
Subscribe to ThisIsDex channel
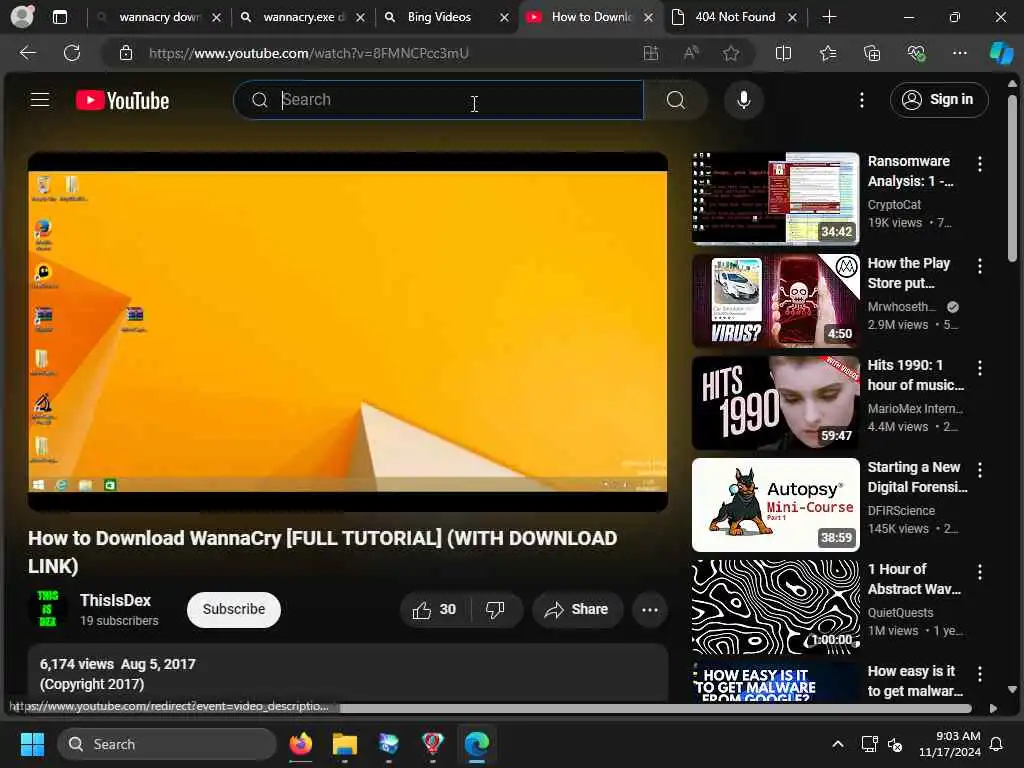tap(234, 609)
